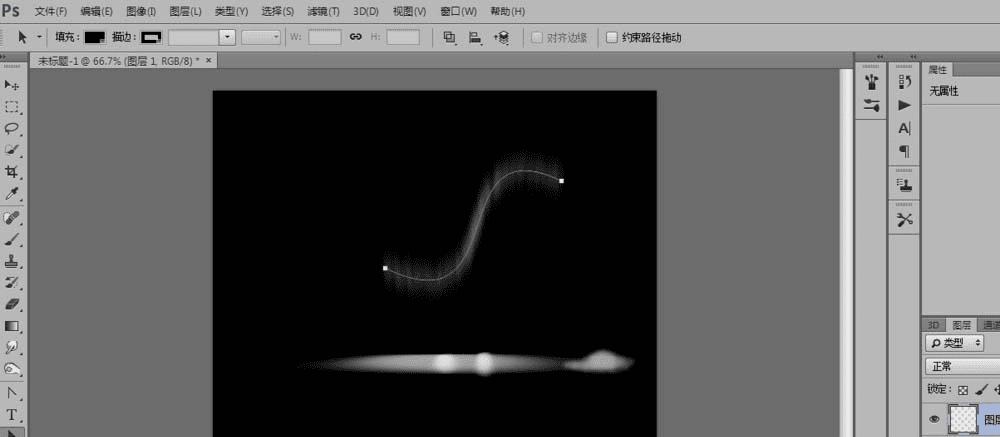Open the layer filter 类型 dropdown
This screenshot has width=1000, height=437.
point(955,343)
